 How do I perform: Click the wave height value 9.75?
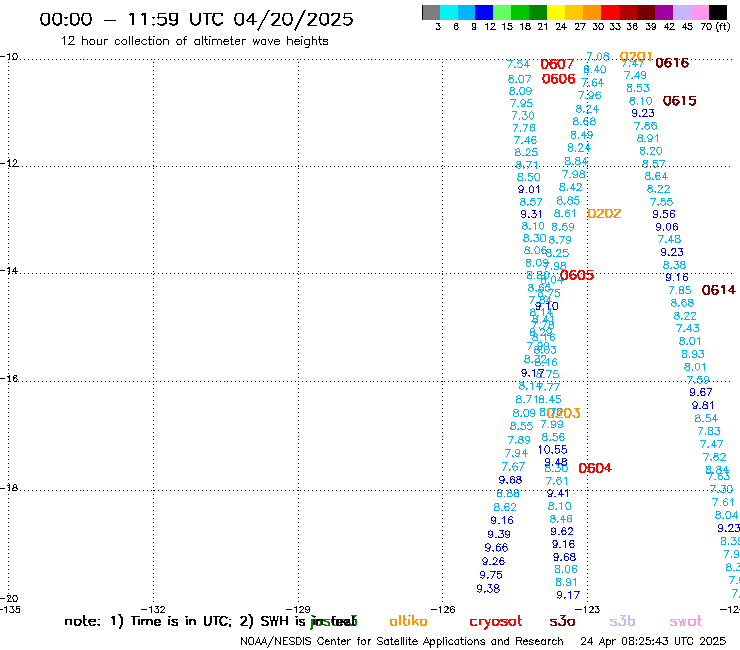pyautogui.click(x=491, y=575)
